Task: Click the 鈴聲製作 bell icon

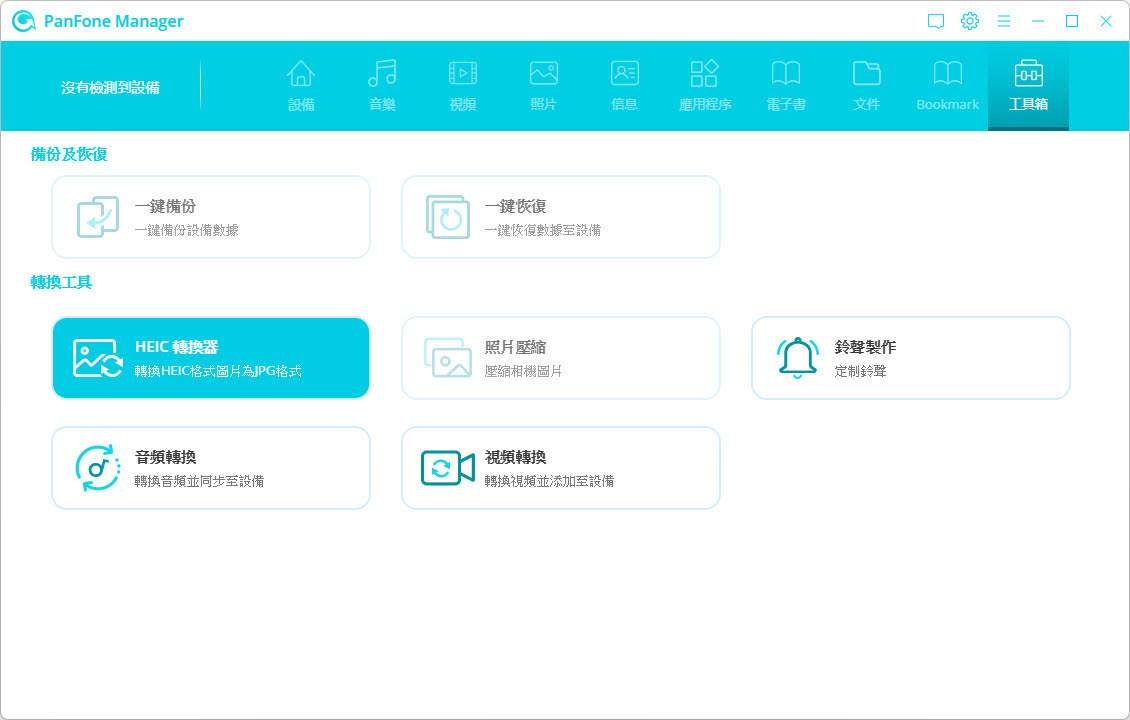Action: 797,358
